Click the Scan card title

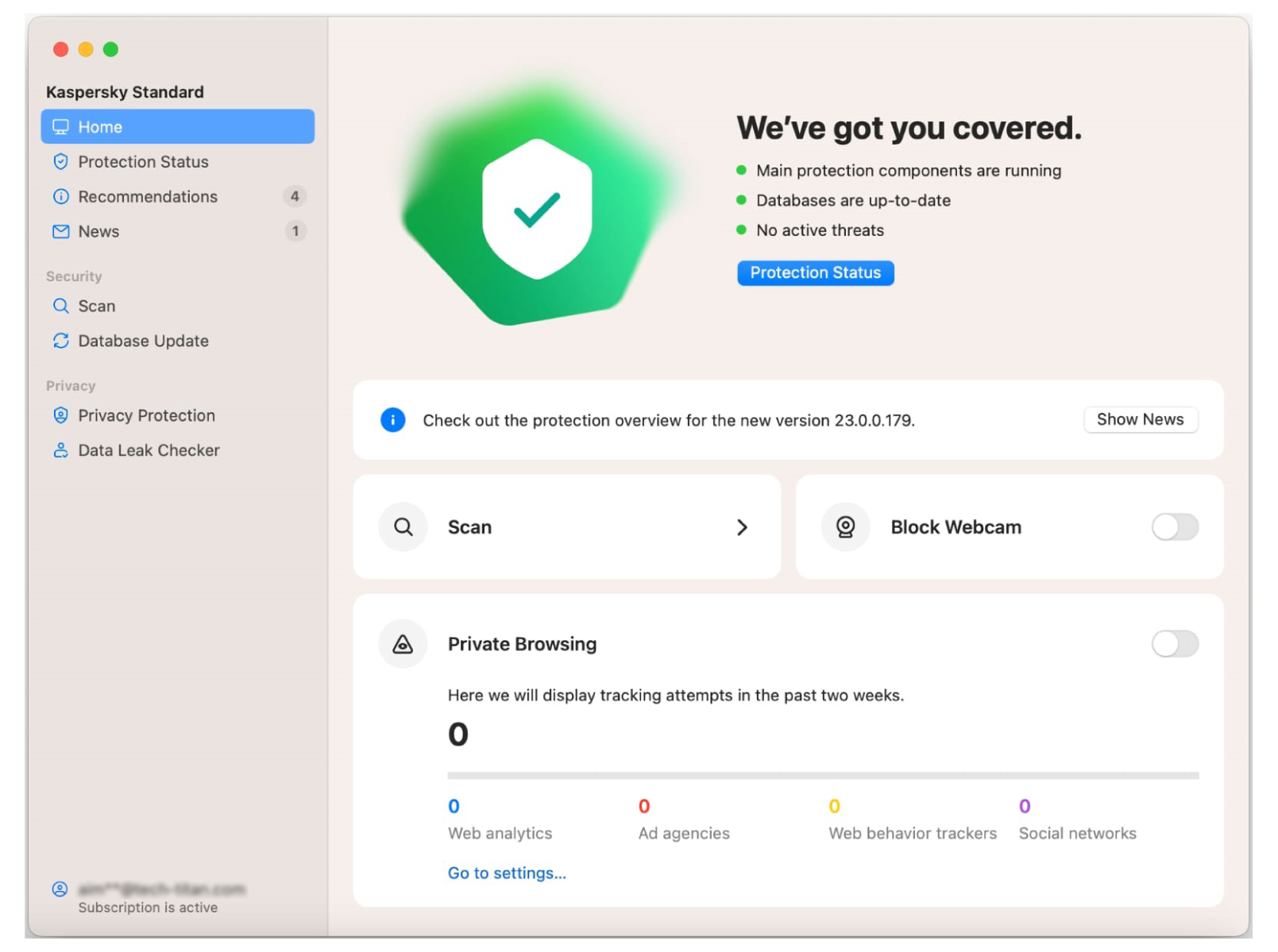click(469, 527)
